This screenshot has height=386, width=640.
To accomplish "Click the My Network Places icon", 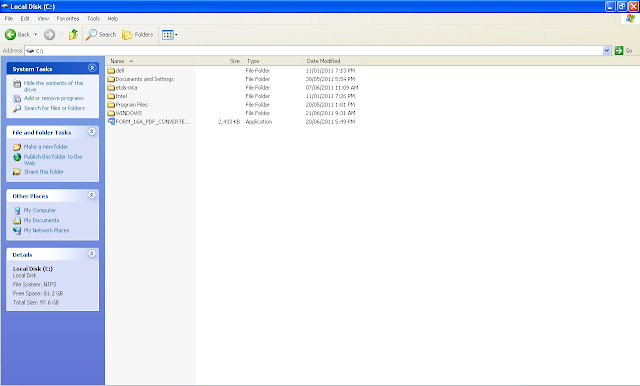I will [17, 231].
